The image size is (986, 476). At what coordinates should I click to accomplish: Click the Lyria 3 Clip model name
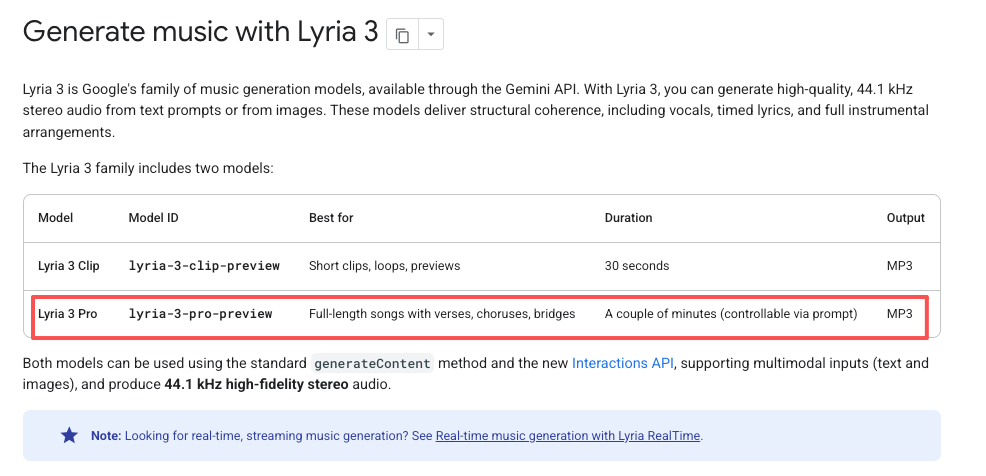click(x=69, y=266)
